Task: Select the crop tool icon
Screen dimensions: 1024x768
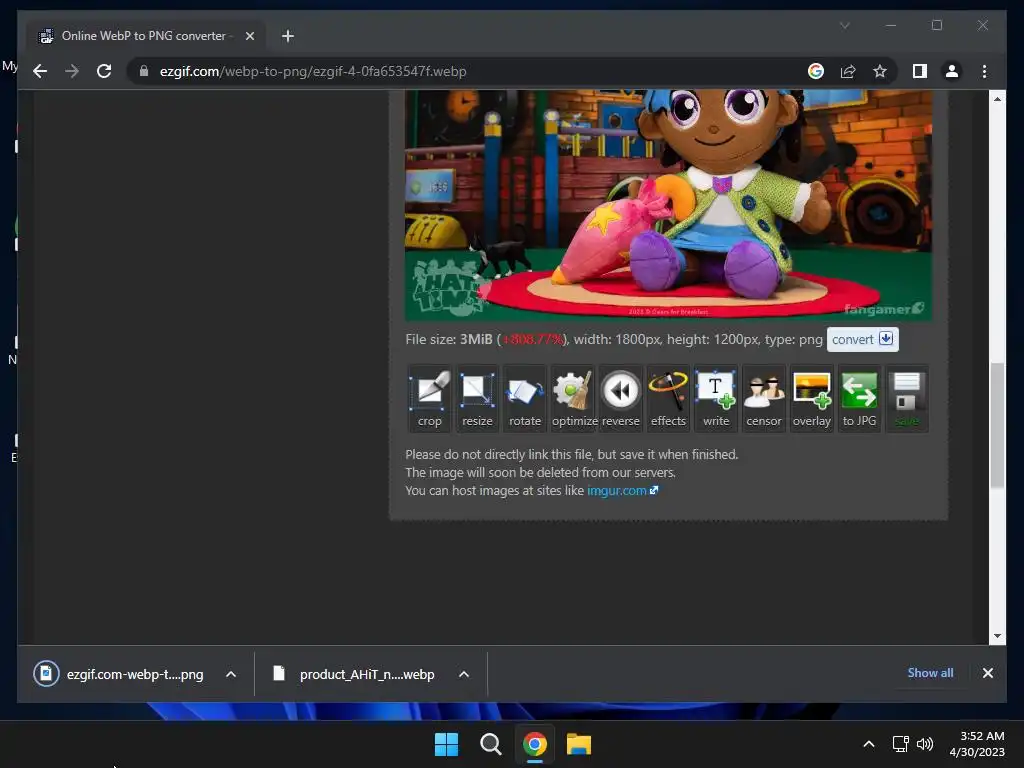Action: [x=430, y=398]
